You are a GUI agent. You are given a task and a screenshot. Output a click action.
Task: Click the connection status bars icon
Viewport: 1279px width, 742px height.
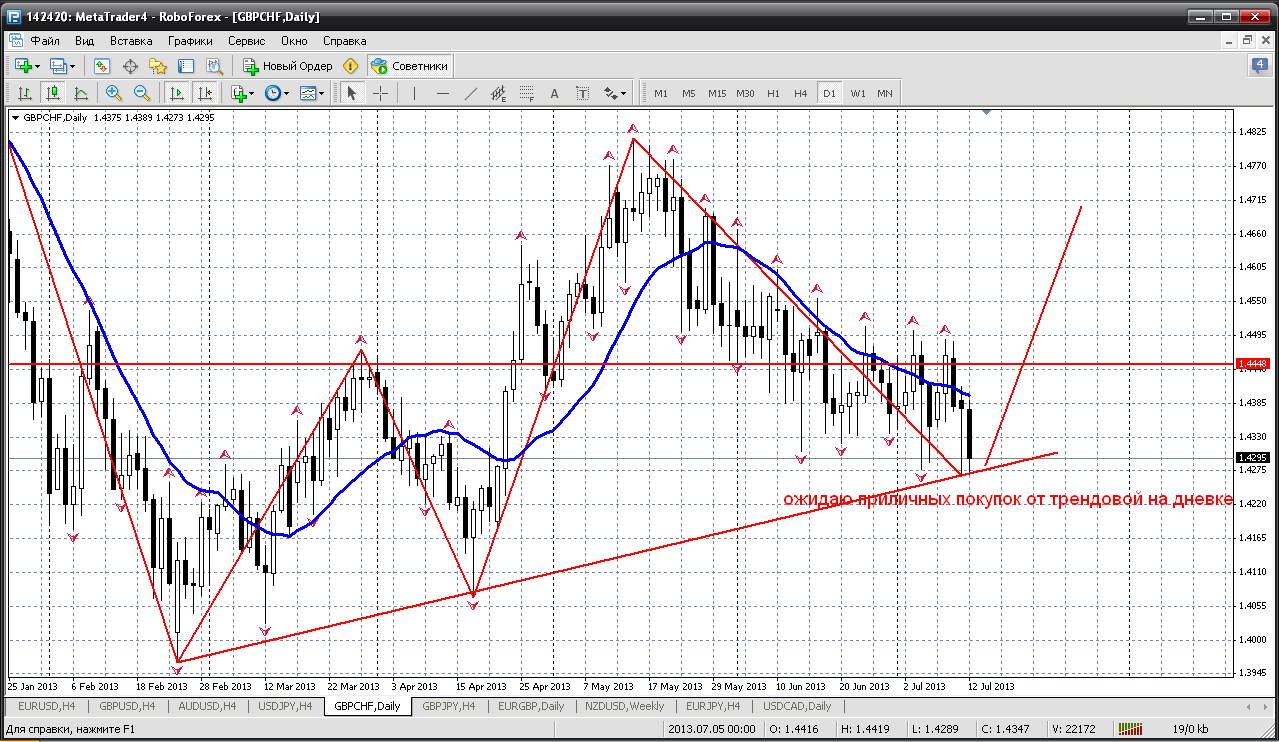1129,729
